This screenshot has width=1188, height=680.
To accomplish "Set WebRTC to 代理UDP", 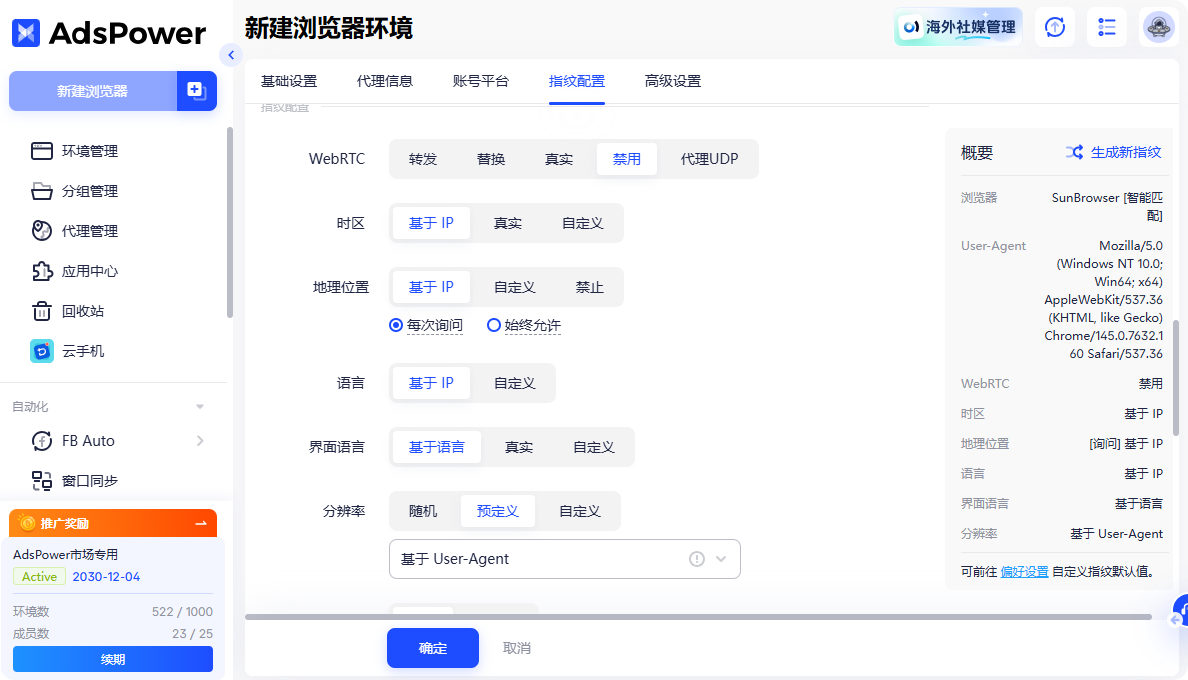I will click(709, 159).
